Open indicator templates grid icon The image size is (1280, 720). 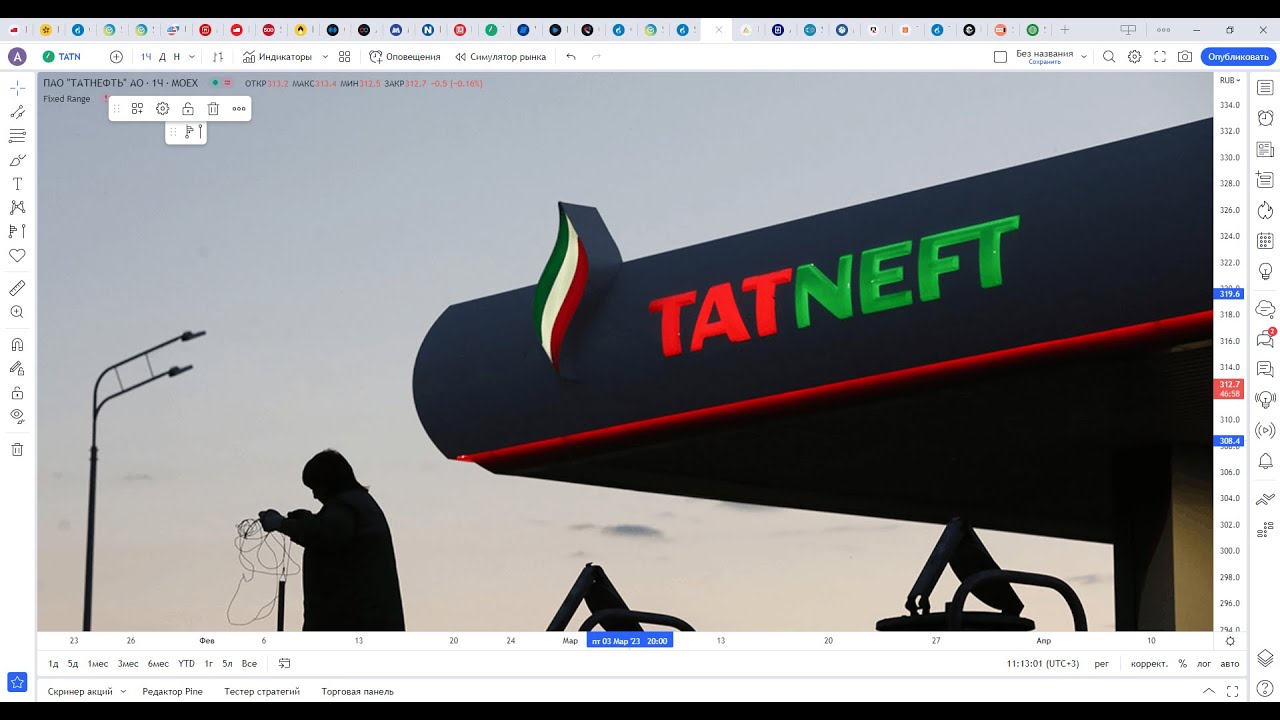345,57
